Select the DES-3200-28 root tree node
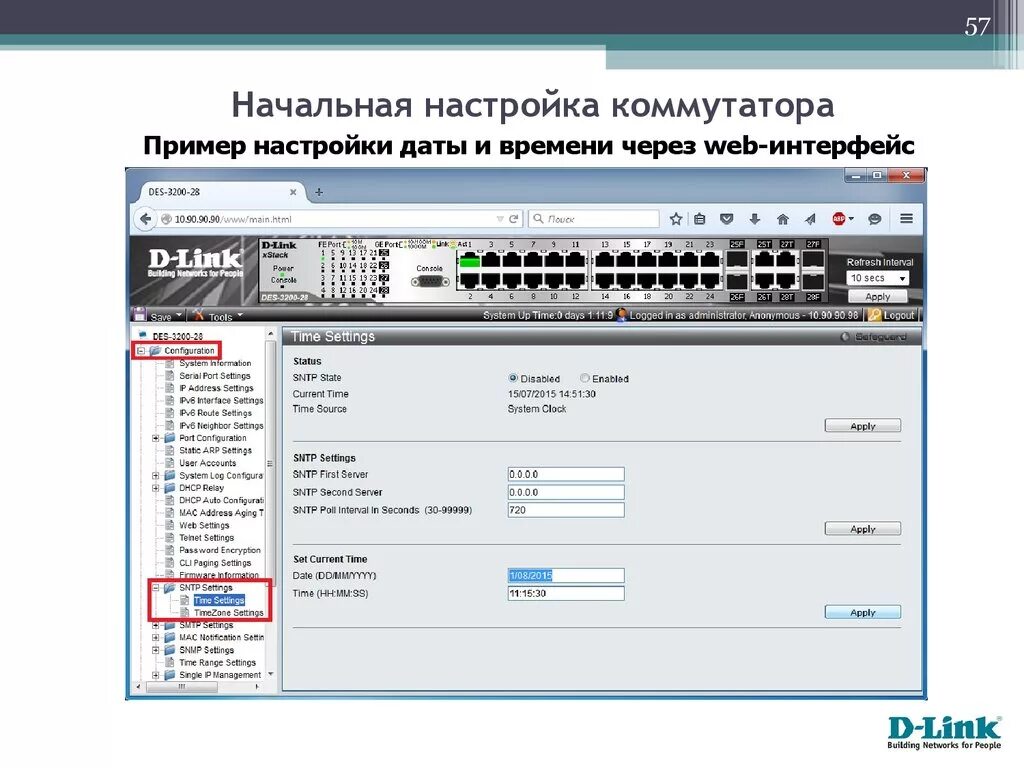 click(x=177, y=336)
